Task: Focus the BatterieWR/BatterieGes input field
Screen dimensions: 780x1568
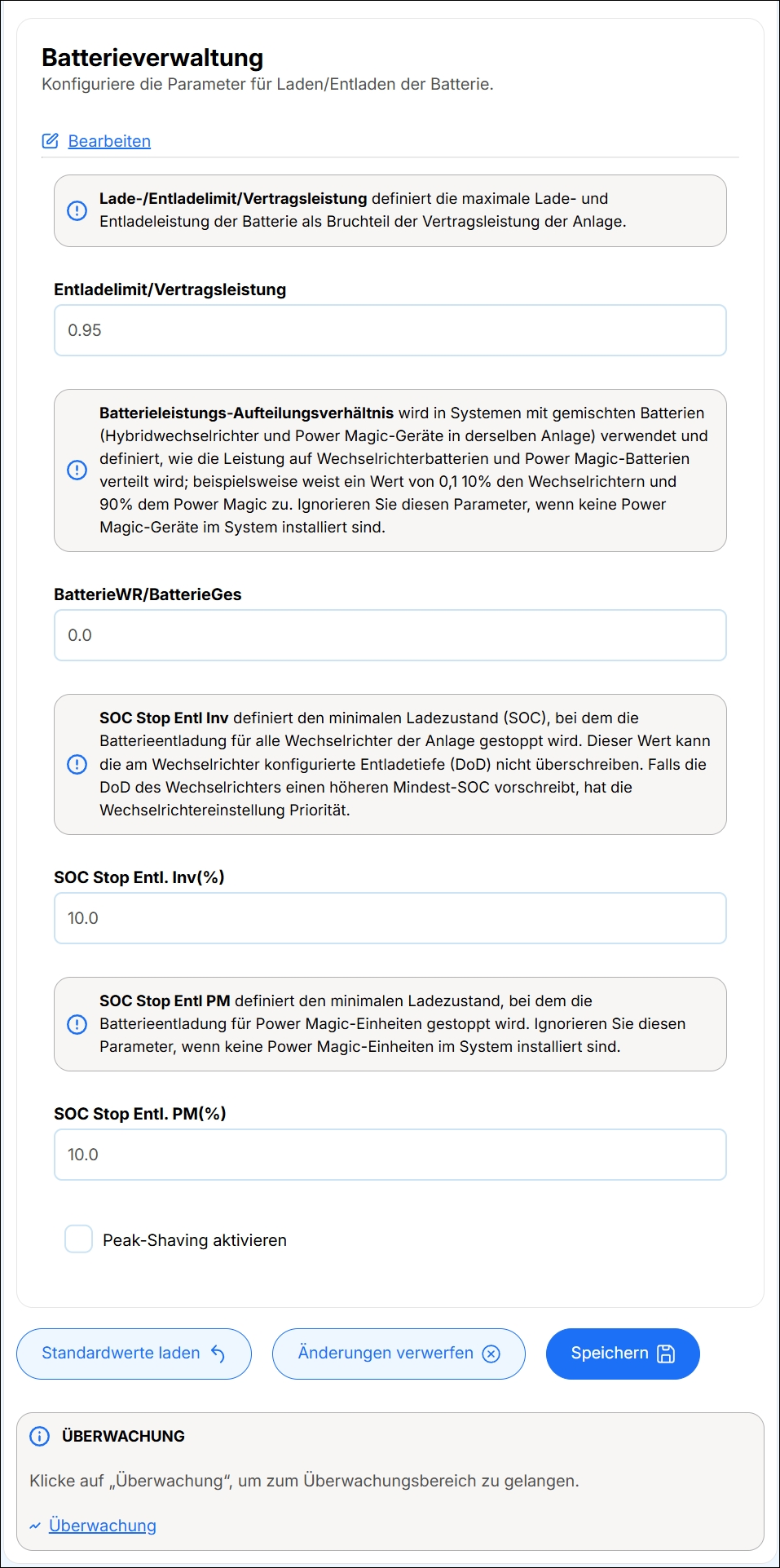Action: pyautogui.click(x=390, y=635)
